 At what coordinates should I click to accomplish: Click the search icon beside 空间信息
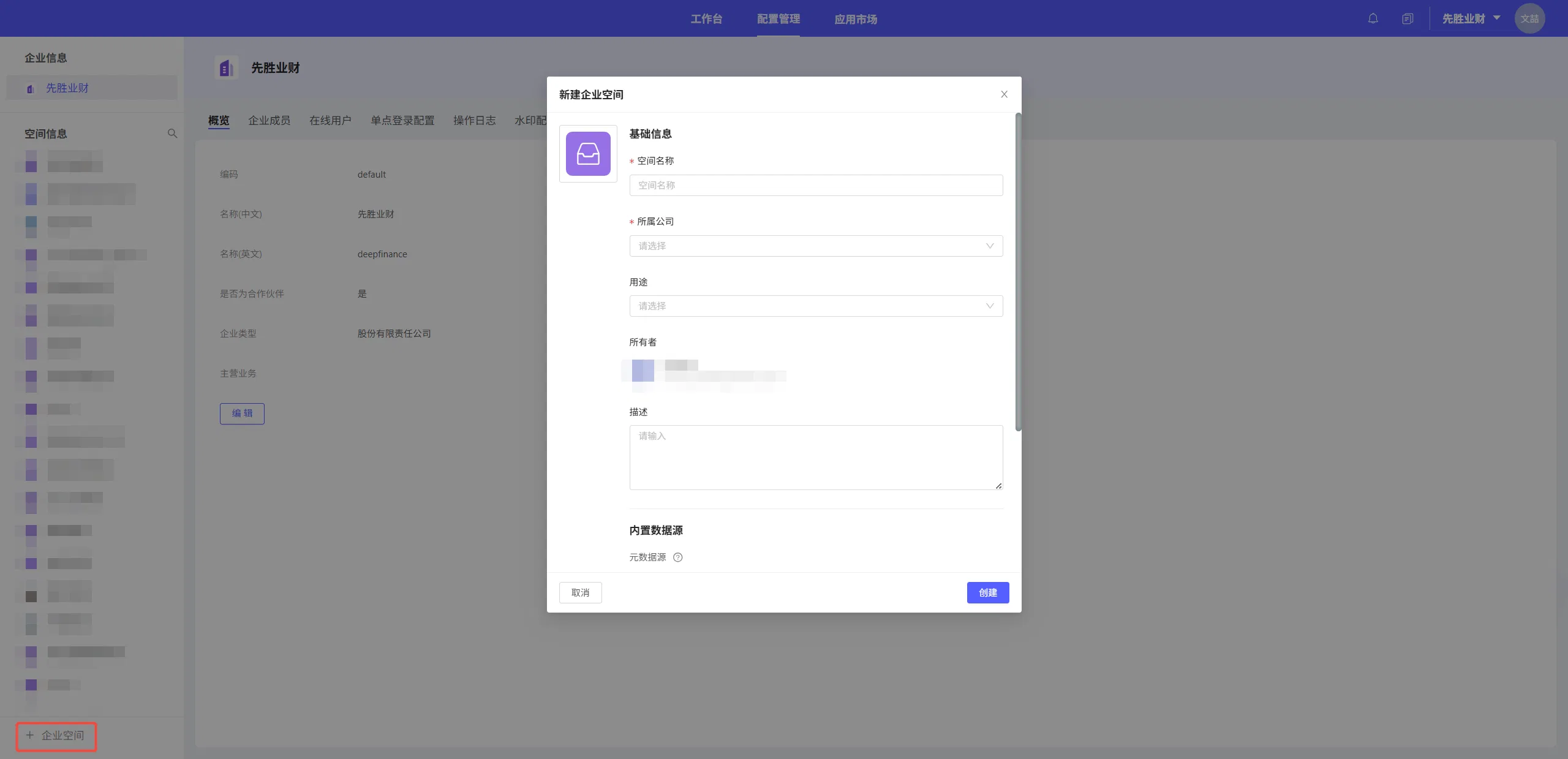coord(173,134)
